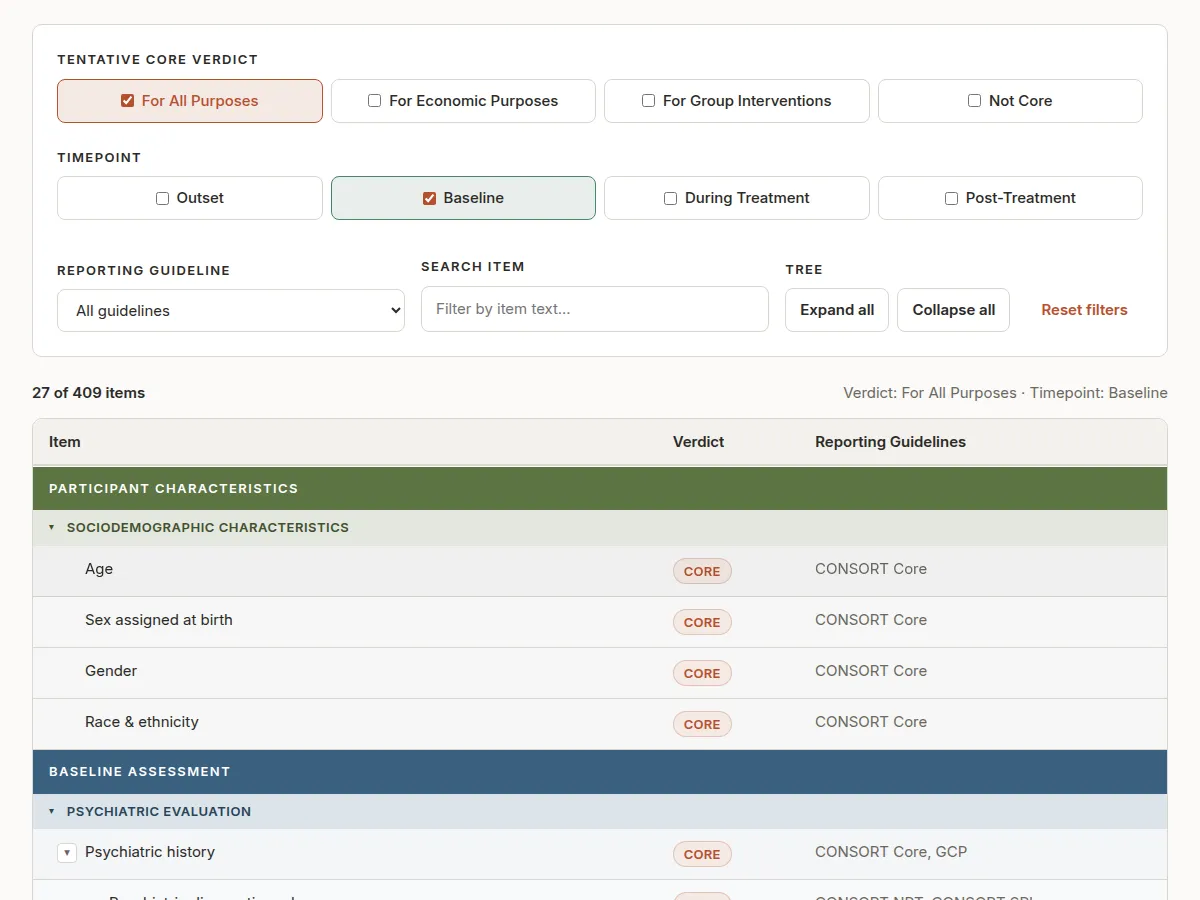Click the active filter summary text
Screen dimensions: 1200x900
(x=1005, y=393)
